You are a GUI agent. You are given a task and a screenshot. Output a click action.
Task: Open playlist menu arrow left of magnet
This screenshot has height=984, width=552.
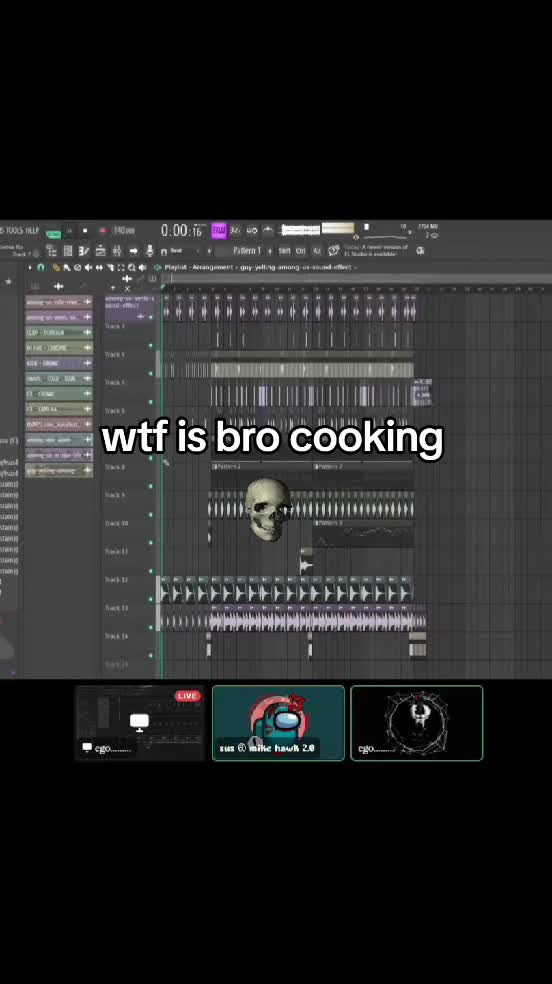click(x=29, y=267)
